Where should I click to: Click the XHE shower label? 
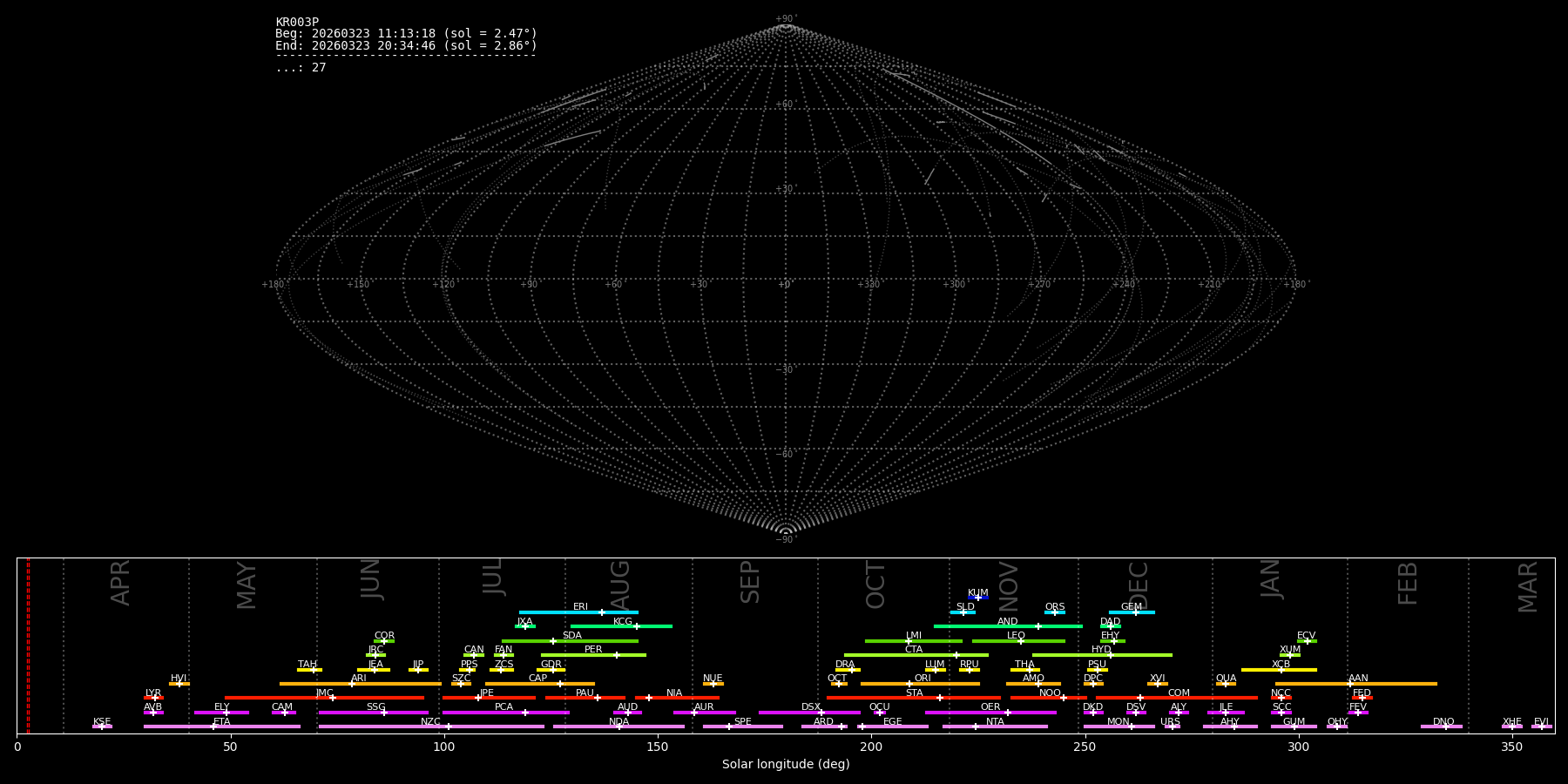[1511, 722]
